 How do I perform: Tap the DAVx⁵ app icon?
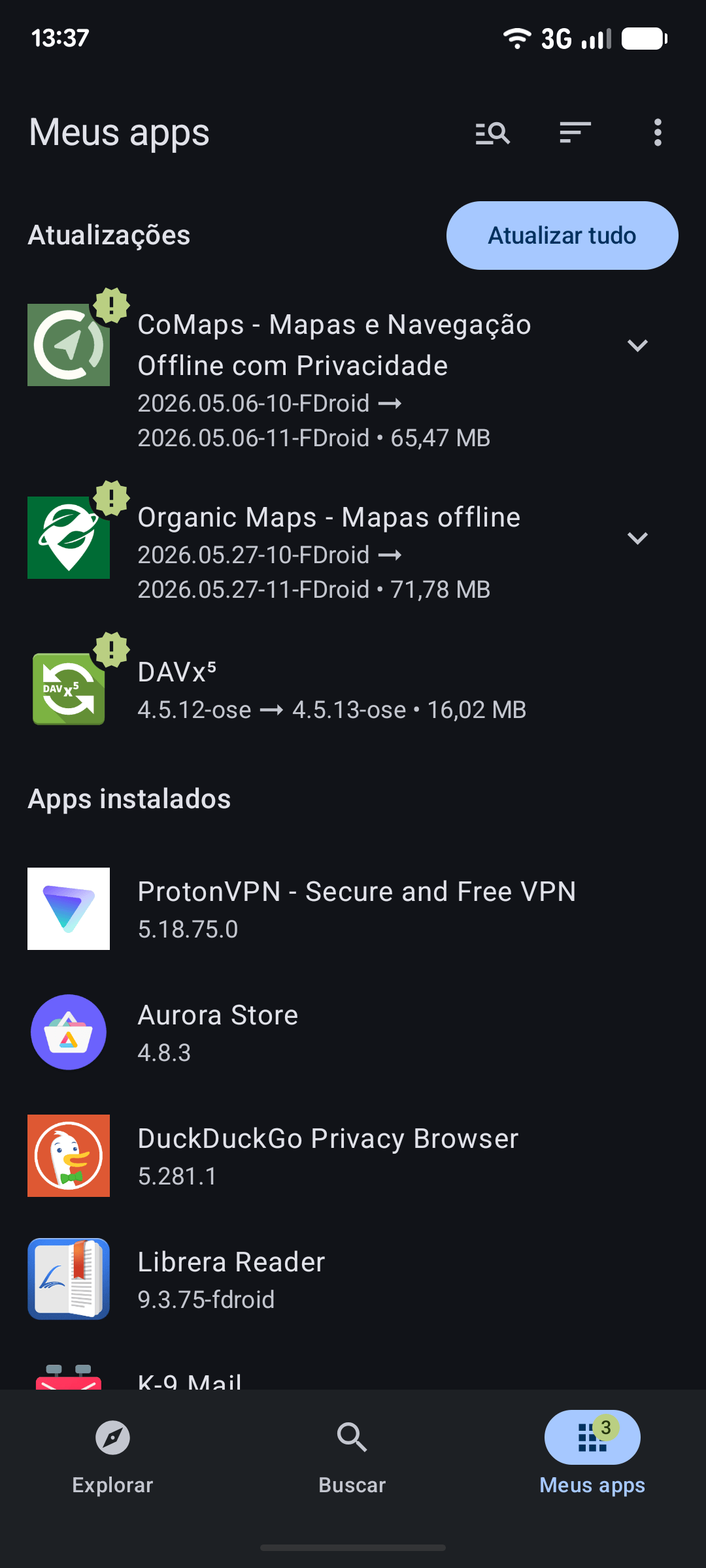[x=69, y=689]
